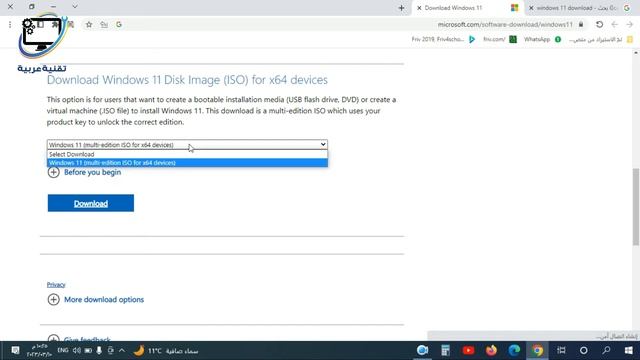Show hidden system tray icons chevron

point(122,351)
